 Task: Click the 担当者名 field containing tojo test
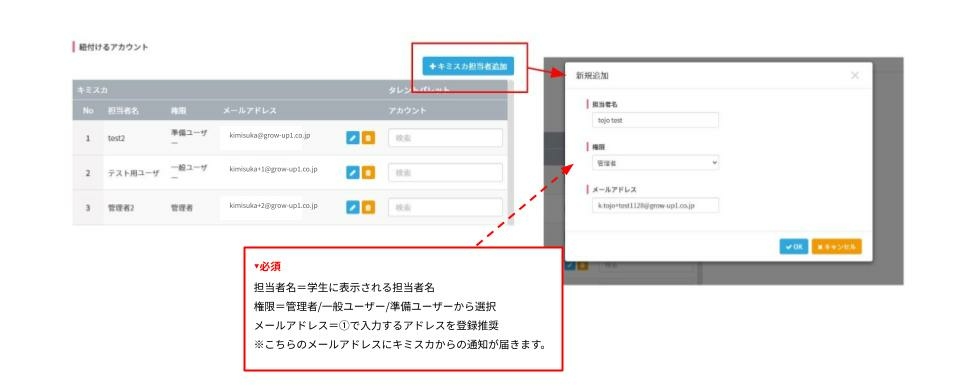pos(655,120)
